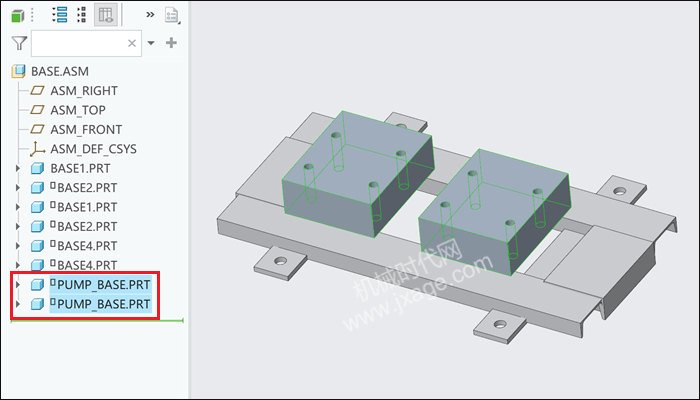This screenshot has width=700, height=400.
Task: Expand the first PUMP_BASE.PRT node
Action: (18, 284)
